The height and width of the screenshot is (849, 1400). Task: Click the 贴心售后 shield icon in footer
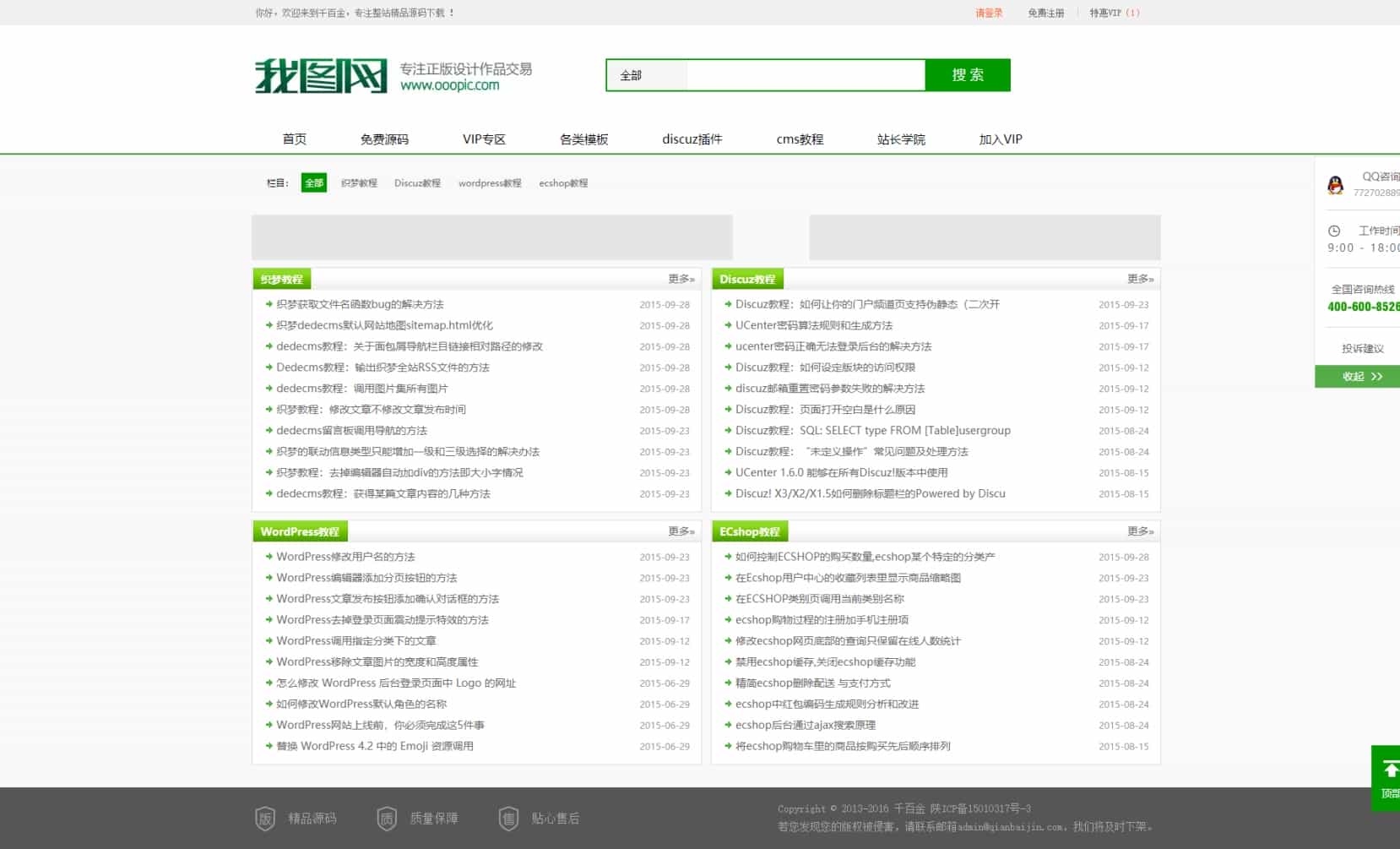pos(508,818)
